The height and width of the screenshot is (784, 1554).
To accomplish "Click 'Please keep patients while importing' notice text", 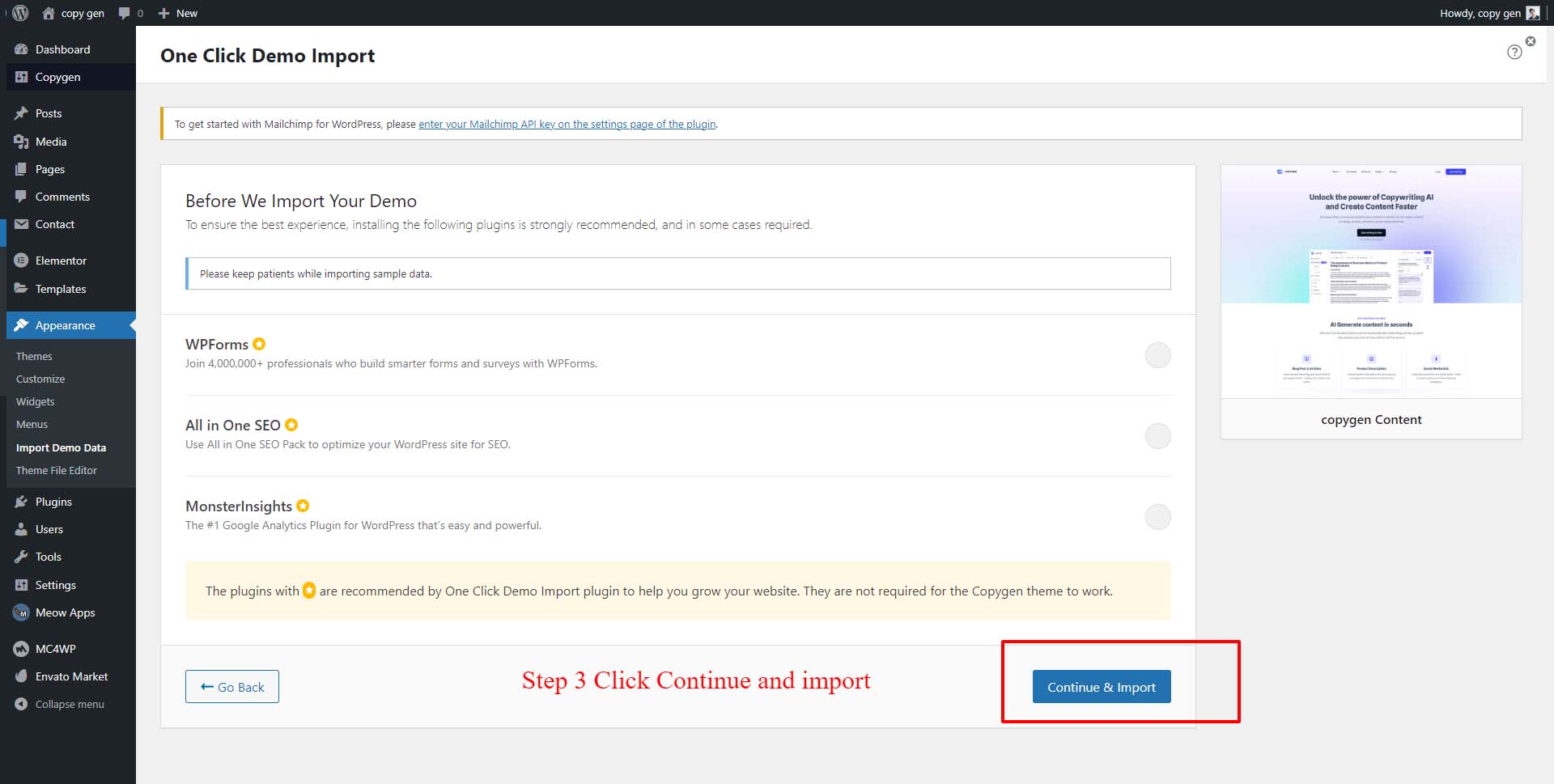I will coord(316,273).
